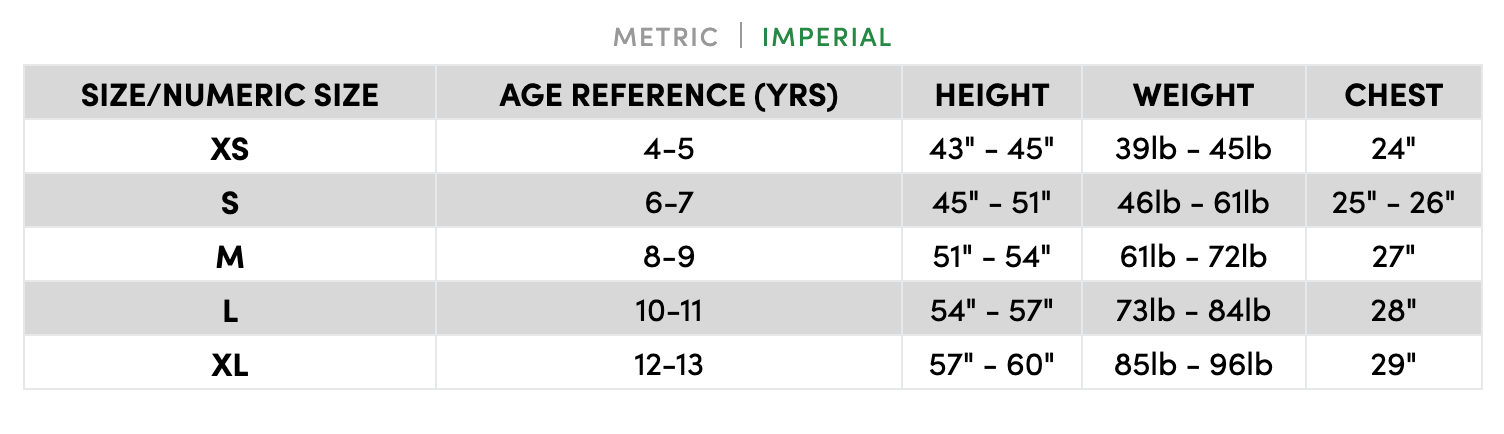Click the 85lb - 96lb weight cell
Image resolution: width=1504 pixels, height=434 pixels.
(1192, 365)
